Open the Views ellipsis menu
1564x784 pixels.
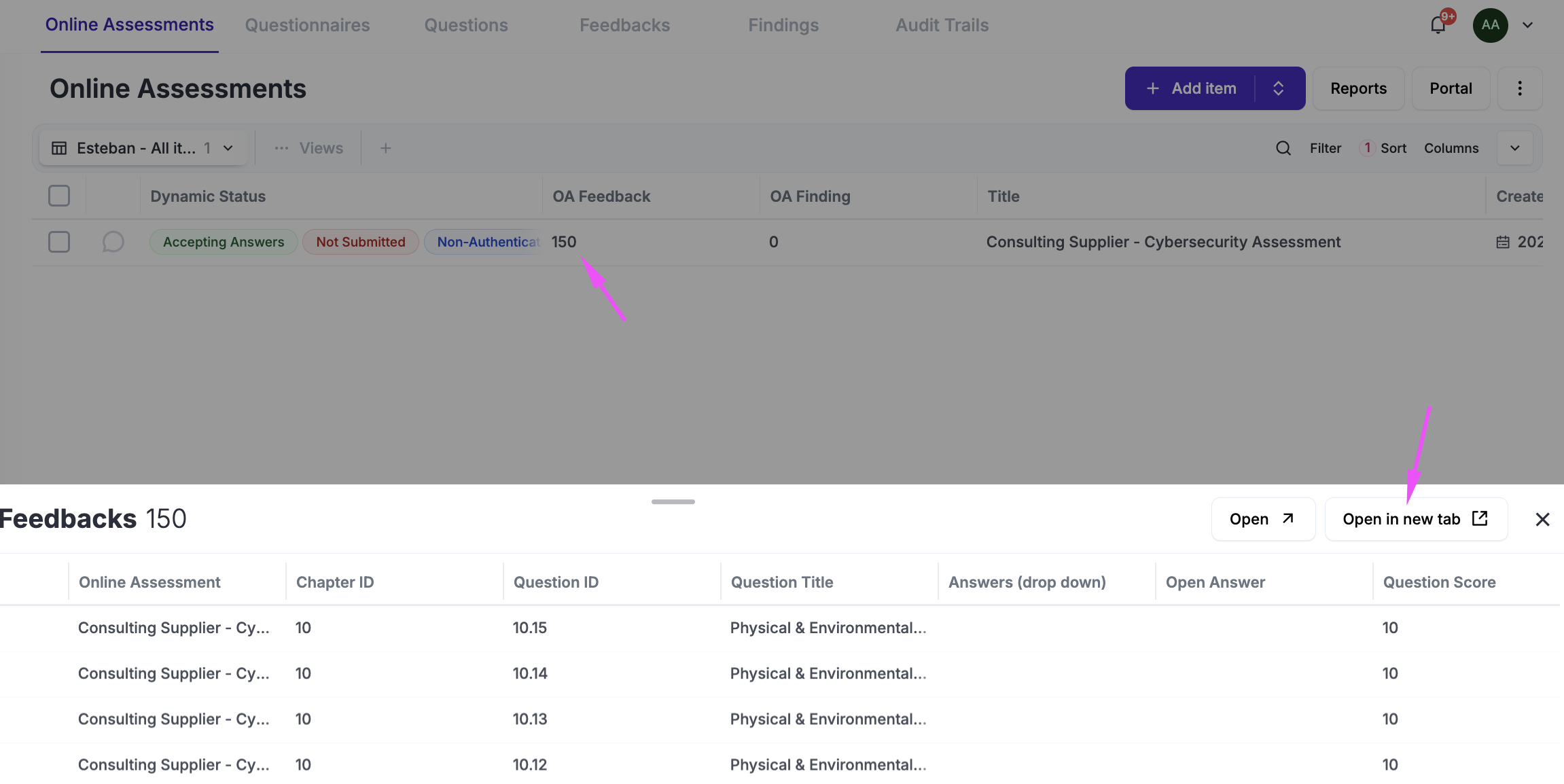point(282,148)
